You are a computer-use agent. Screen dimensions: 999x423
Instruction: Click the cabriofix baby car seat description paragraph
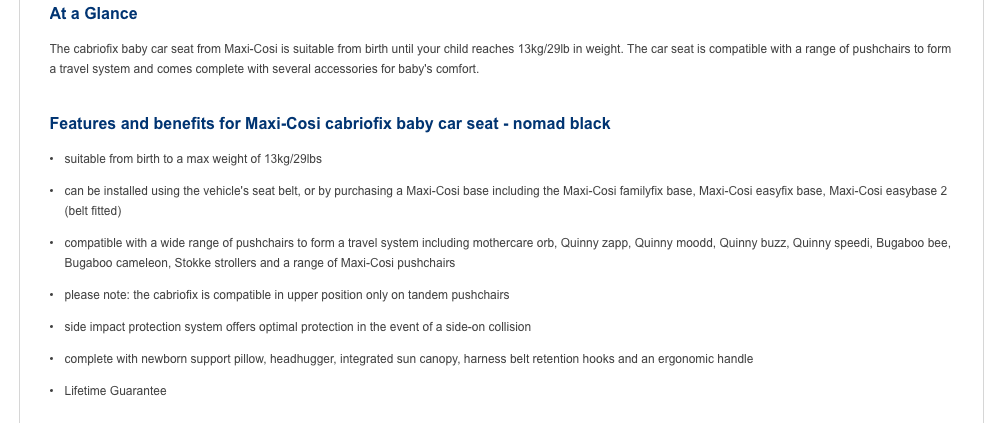500,59
